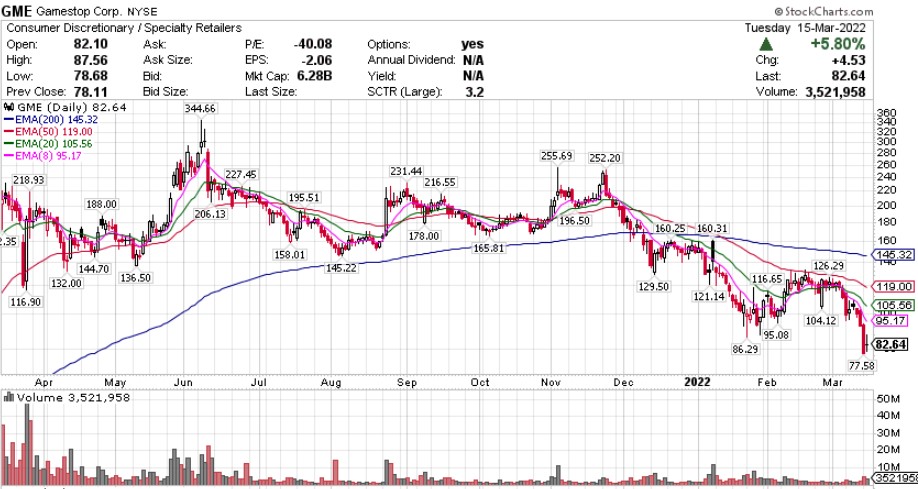The image size is (918, 489).
Task: Click the 255.69 high label
Action: point(557,156)
